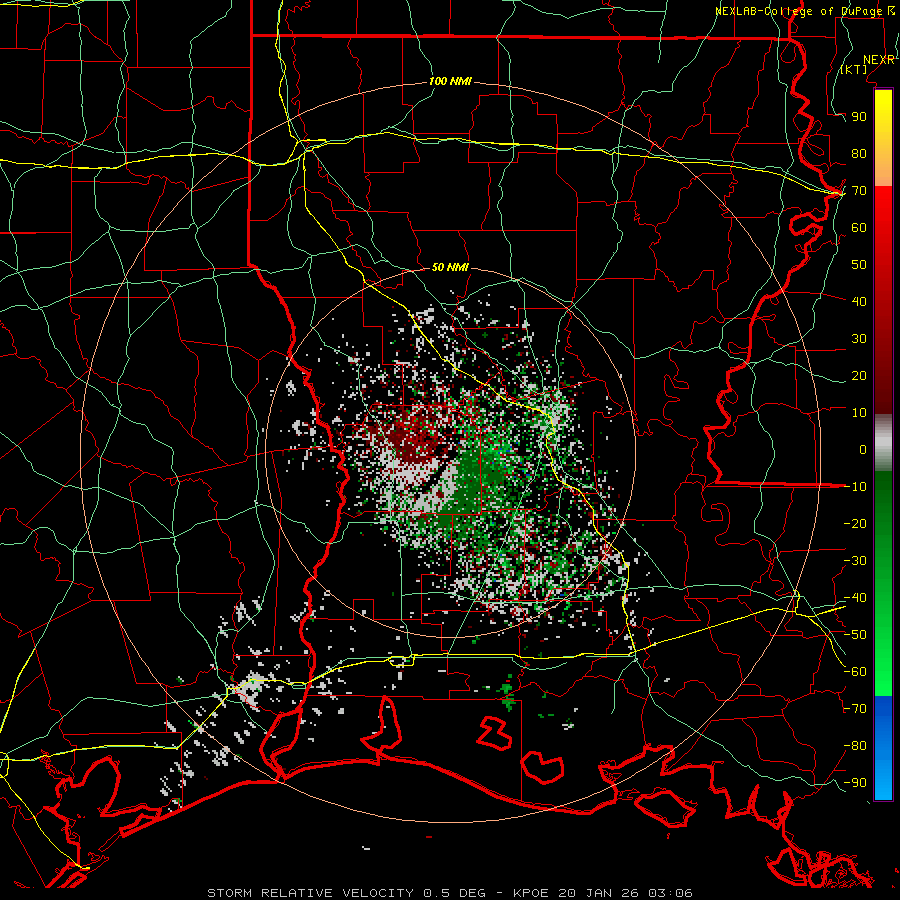This screenshot has height=900, width=900.
Task: Click the -80 value on color scale
Action: pos(855,746)
